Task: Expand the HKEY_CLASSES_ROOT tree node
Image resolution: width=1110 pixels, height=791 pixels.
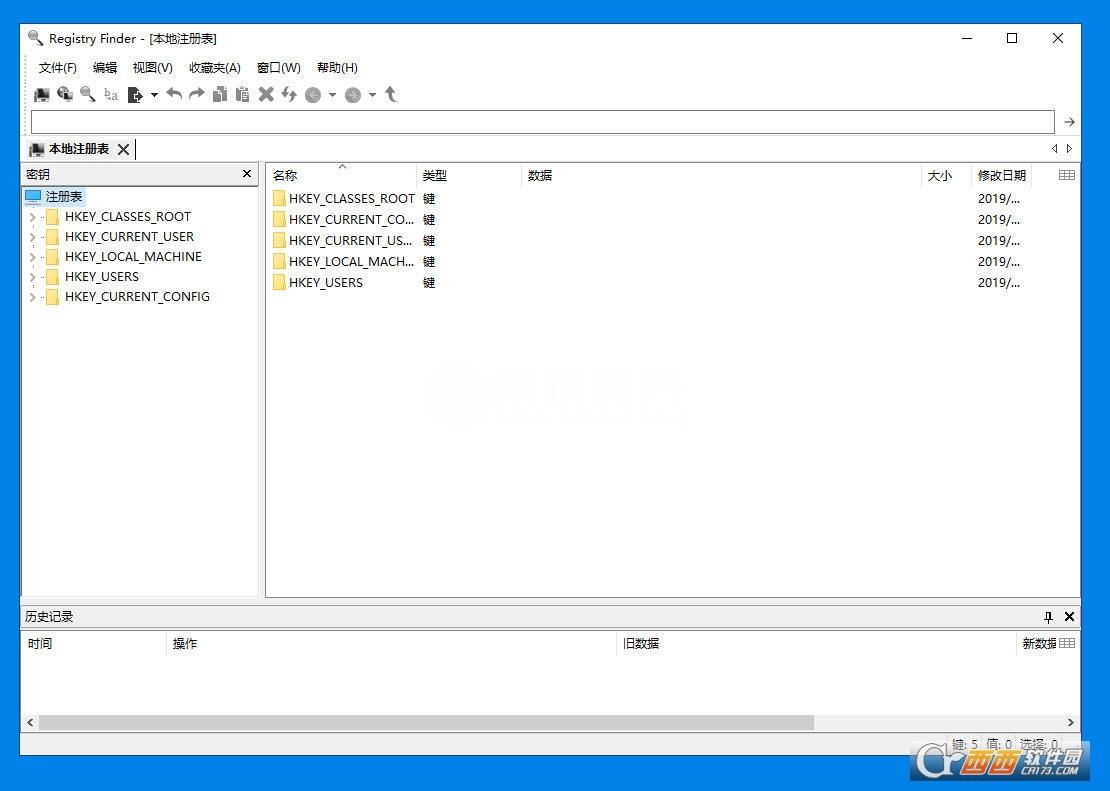Action: (32, 216)
